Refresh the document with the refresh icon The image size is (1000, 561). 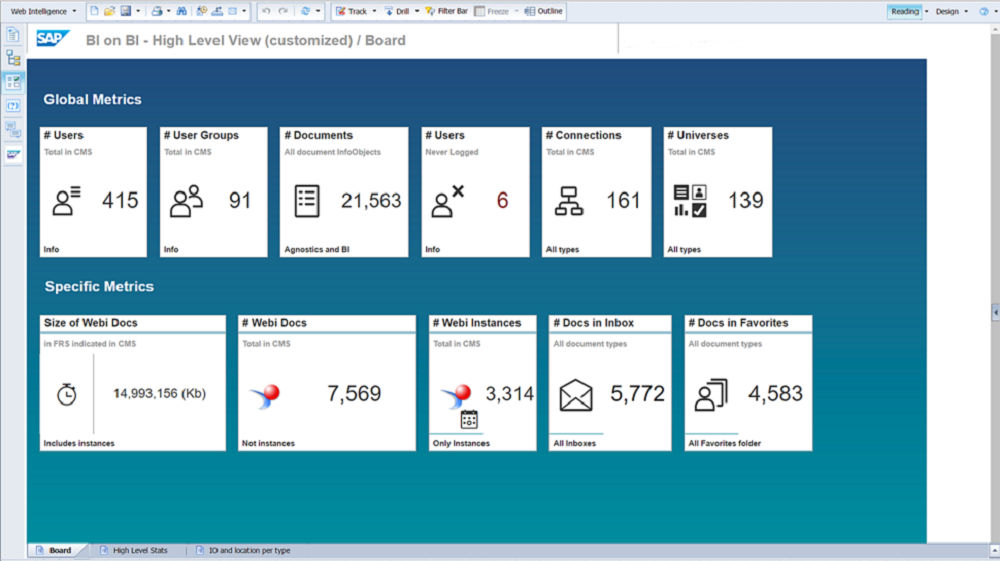305,11
